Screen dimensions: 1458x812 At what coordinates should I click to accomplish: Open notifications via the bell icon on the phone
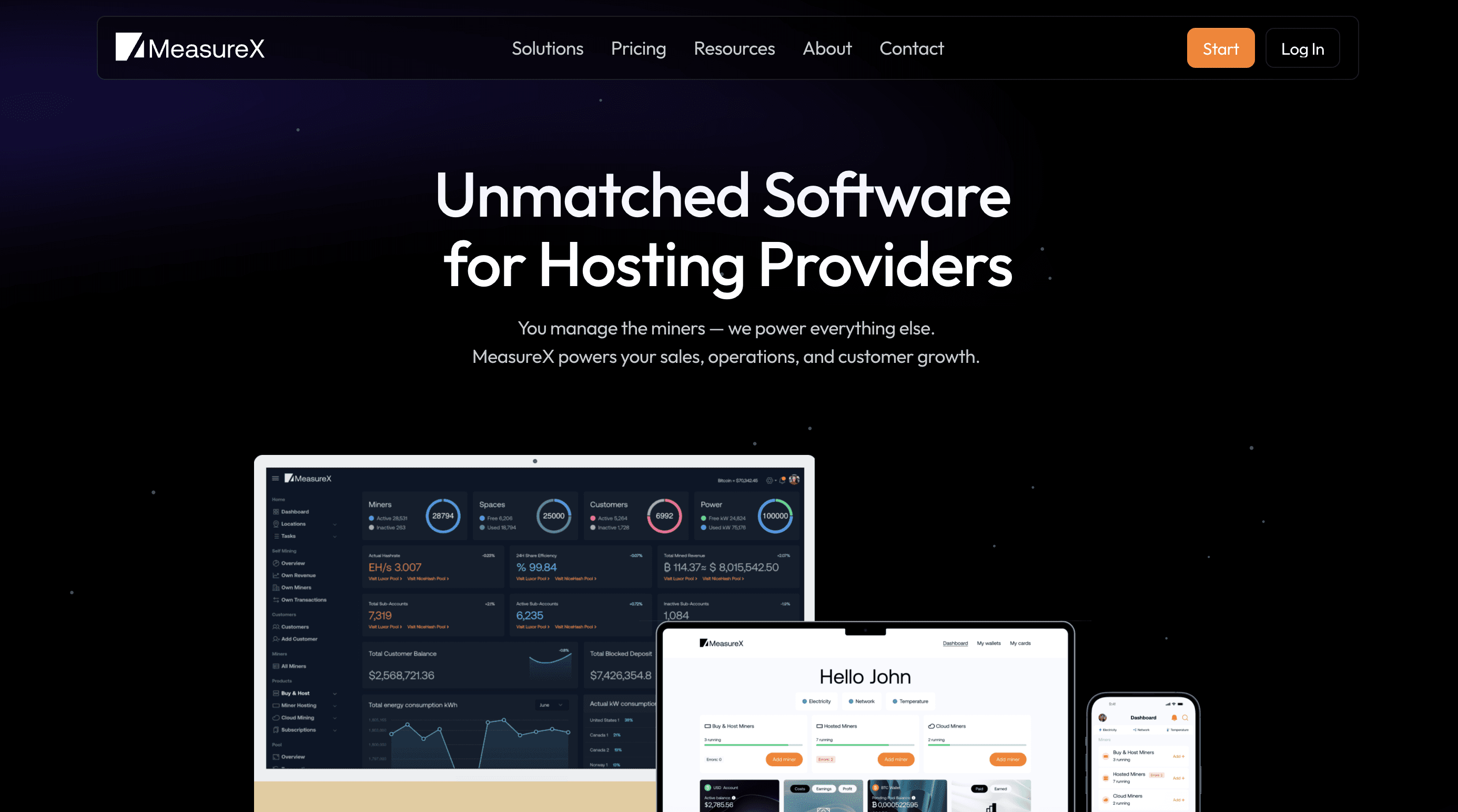1175,718
